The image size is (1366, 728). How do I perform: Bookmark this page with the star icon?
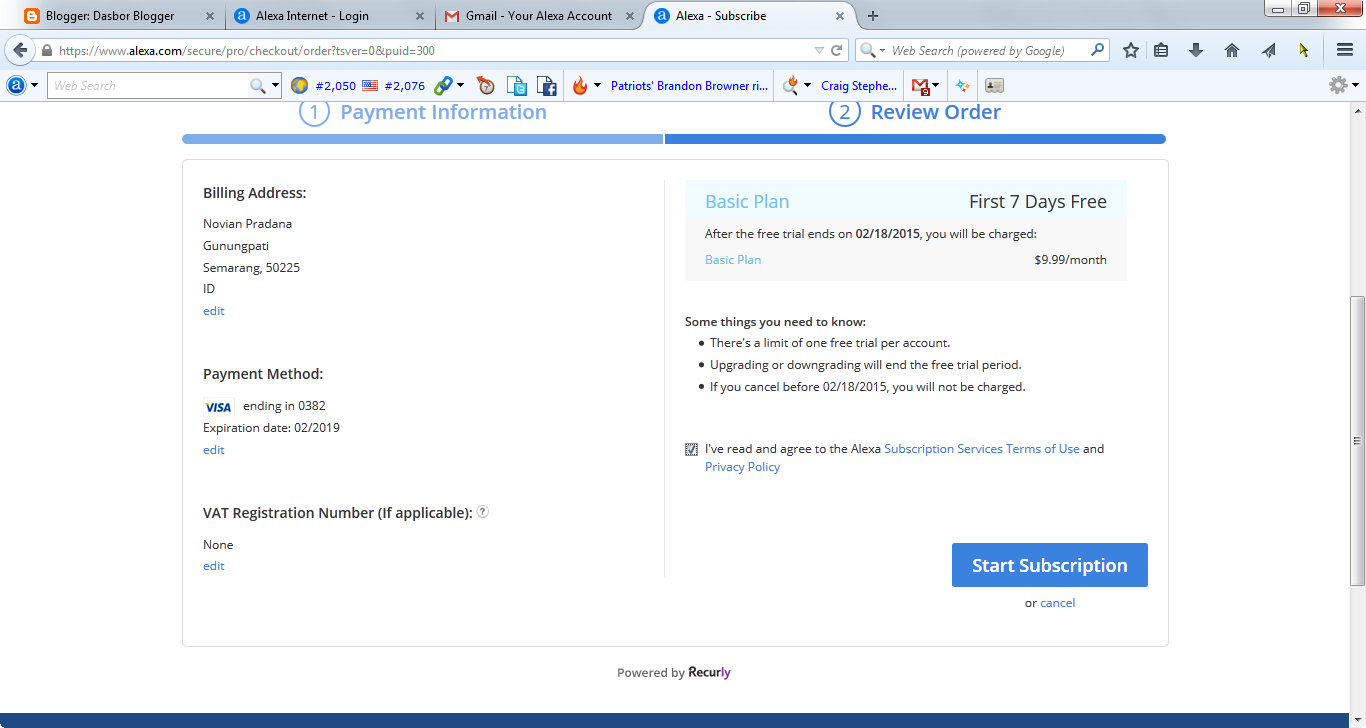pos(1131,50)
